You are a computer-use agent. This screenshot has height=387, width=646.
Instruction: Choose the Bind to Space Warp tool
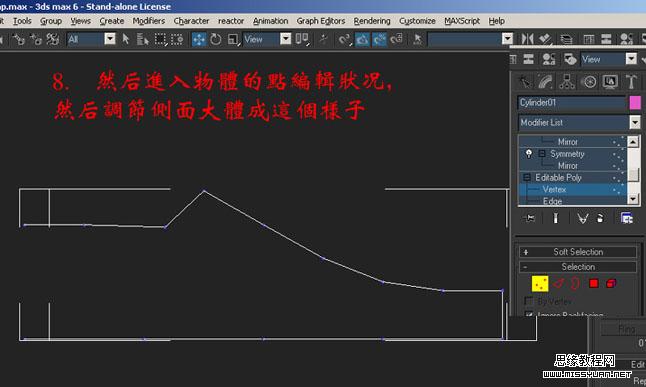pyautogui.click(x=52, y=40)
